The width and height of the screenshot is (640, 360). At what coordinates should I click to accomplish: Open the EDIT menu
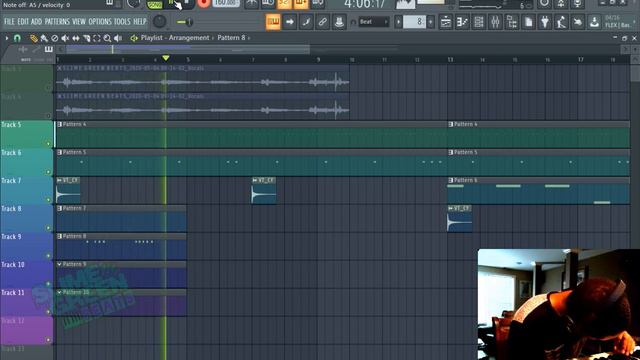point(23,22)
